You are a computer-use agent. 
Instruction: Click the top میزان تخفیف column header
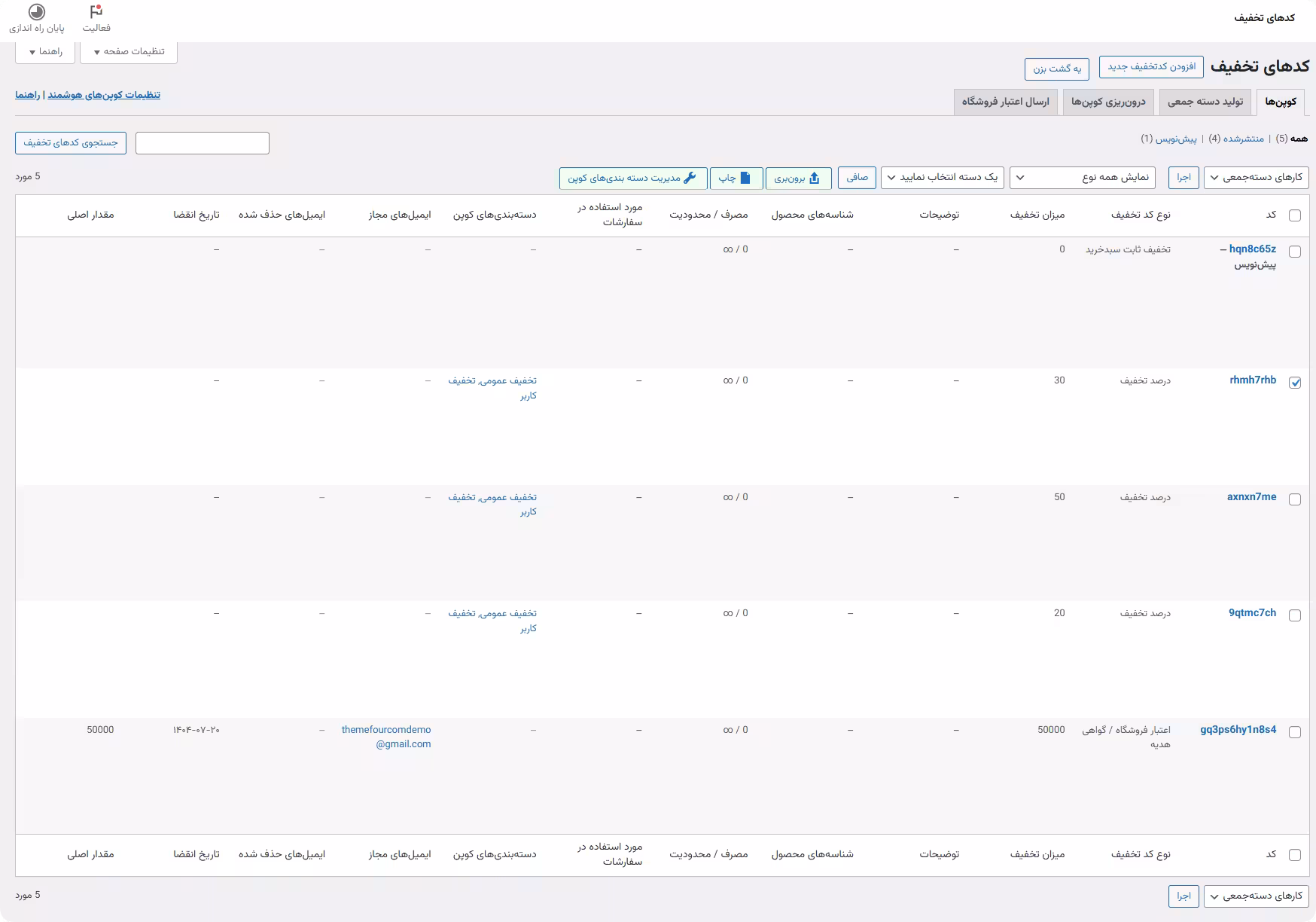1037,215
